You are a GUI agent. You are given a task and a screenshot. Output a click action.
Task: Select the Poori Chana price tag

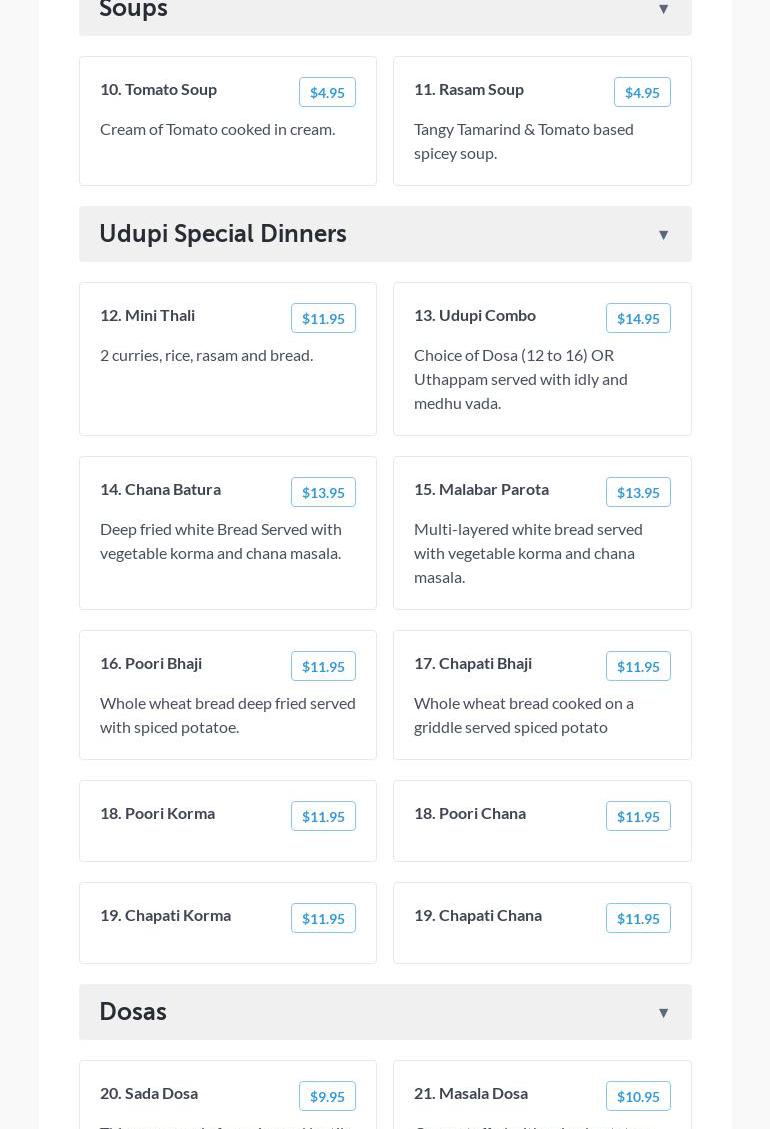[638, 816]
